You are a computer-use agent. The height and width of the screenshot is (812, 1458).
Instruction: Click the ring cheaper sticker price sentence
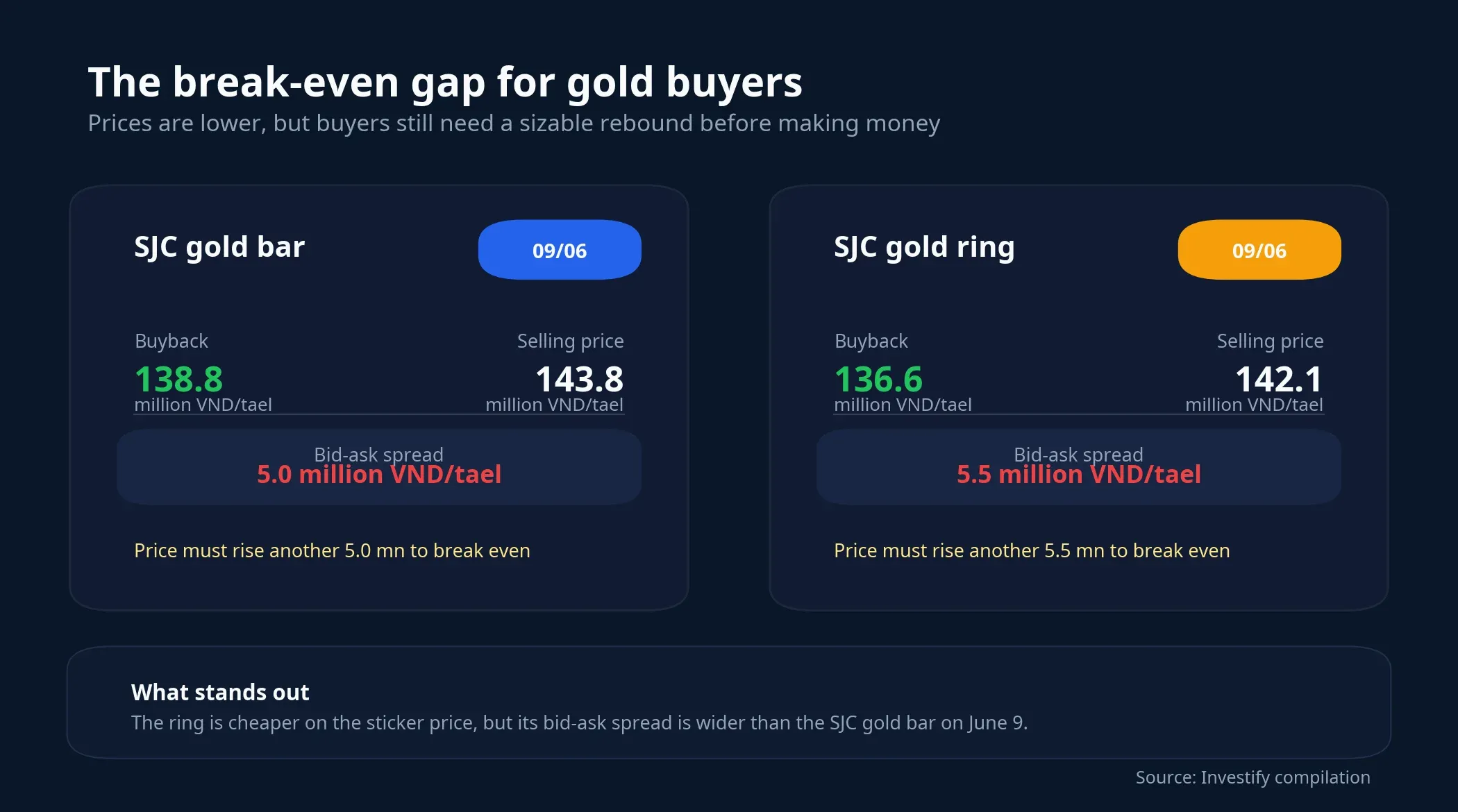coord(579,722)
